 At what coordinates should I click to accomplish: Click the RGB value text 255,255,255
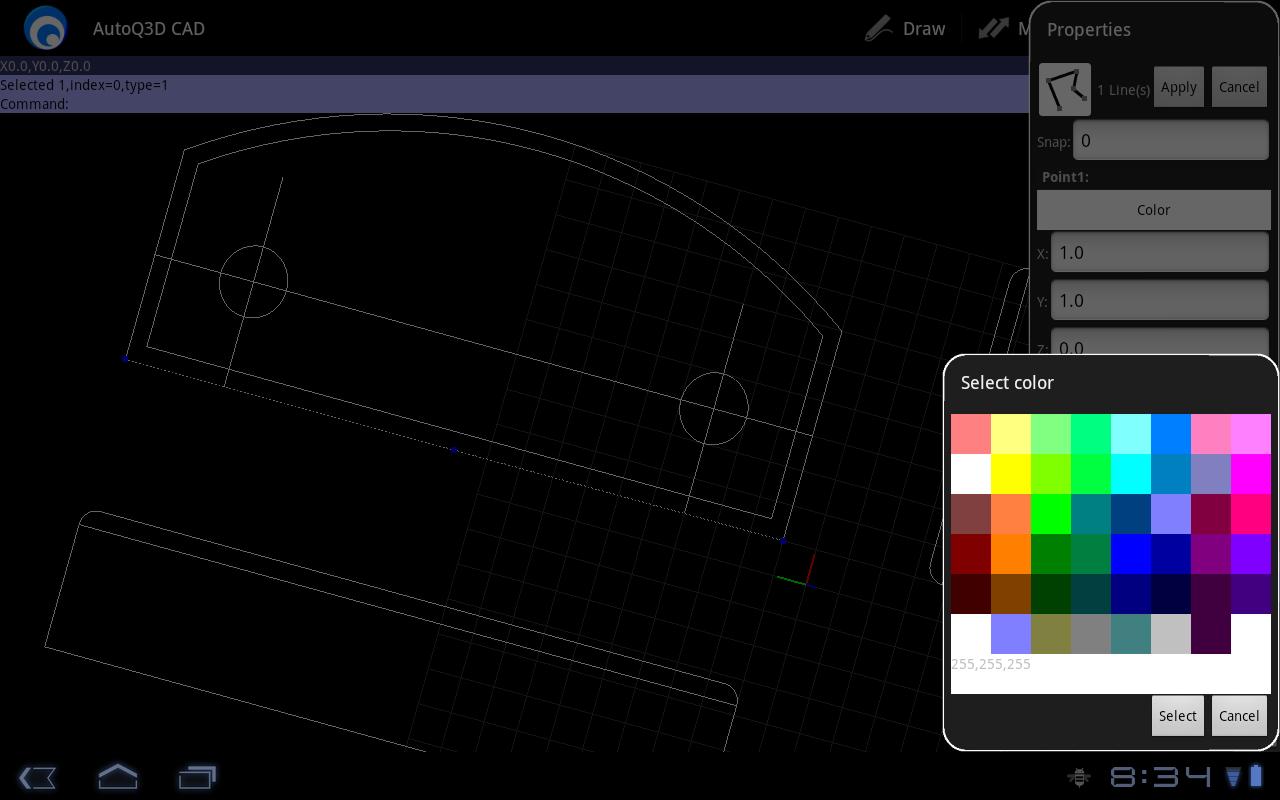coord(991,664)
